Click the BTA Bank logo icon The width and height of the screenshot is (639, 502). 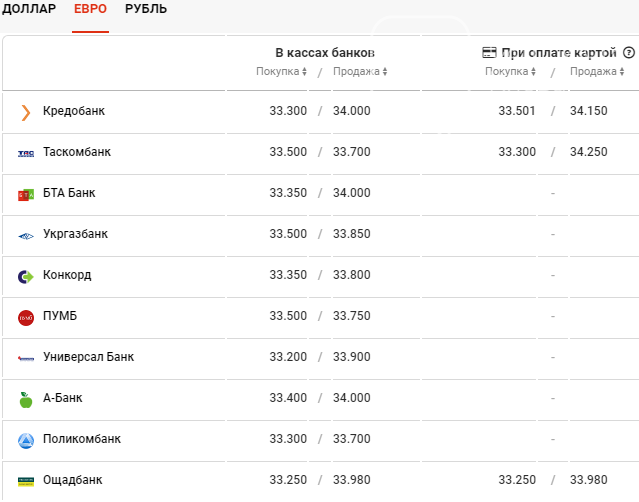pos(26,194)
